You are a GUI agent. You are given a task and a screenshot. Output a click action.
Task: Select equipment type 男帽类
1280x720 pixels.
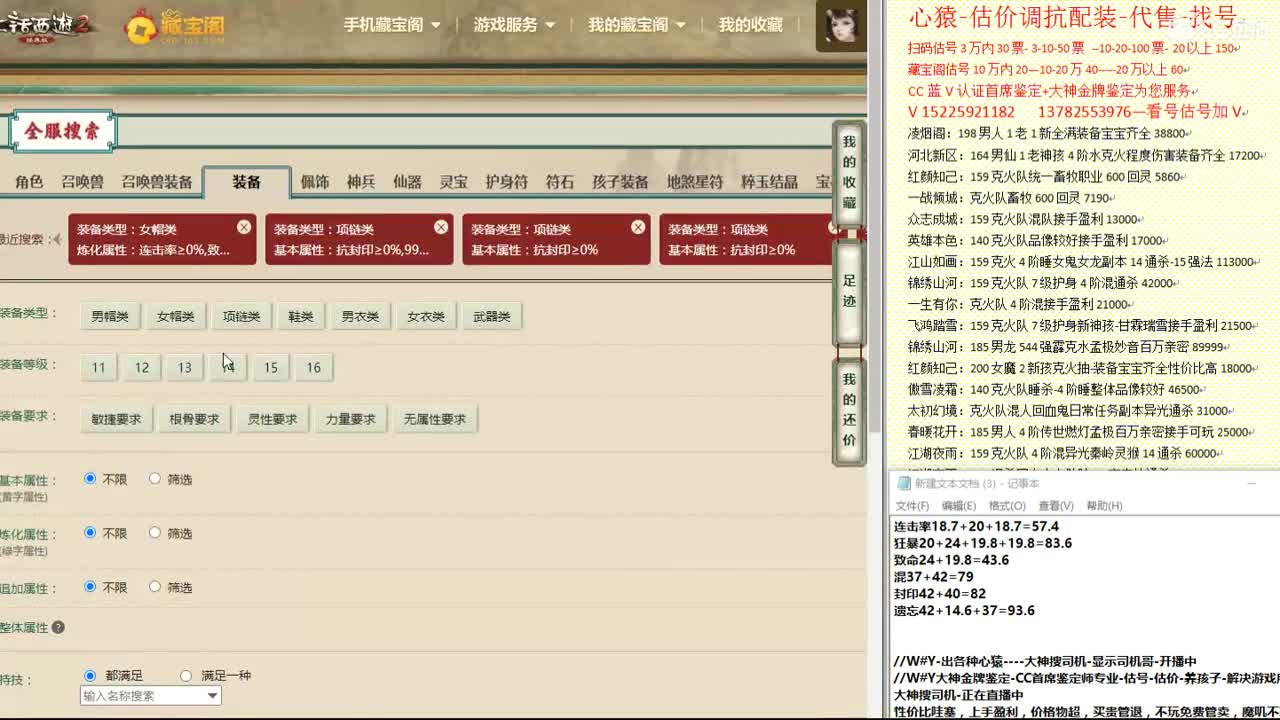point(110,316)
